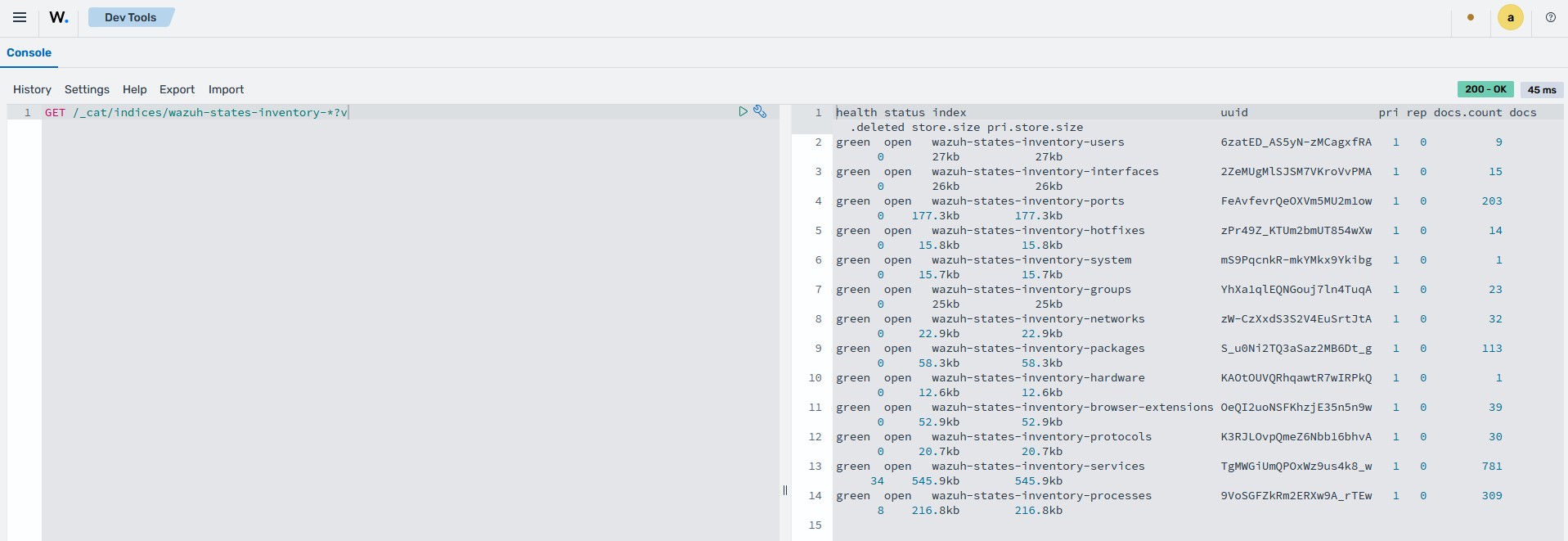Click docs count 203 for ports index
1568x541 pixels.
point(1492,201)
